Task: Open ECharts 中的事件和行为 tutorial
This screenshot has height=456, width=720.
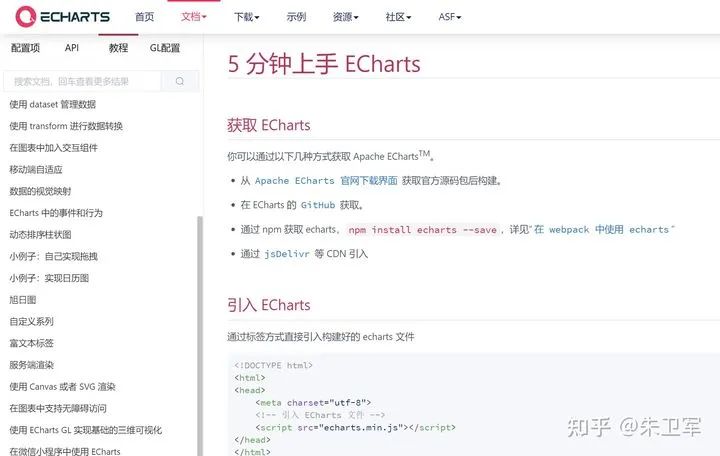Action: pos(56,213)
